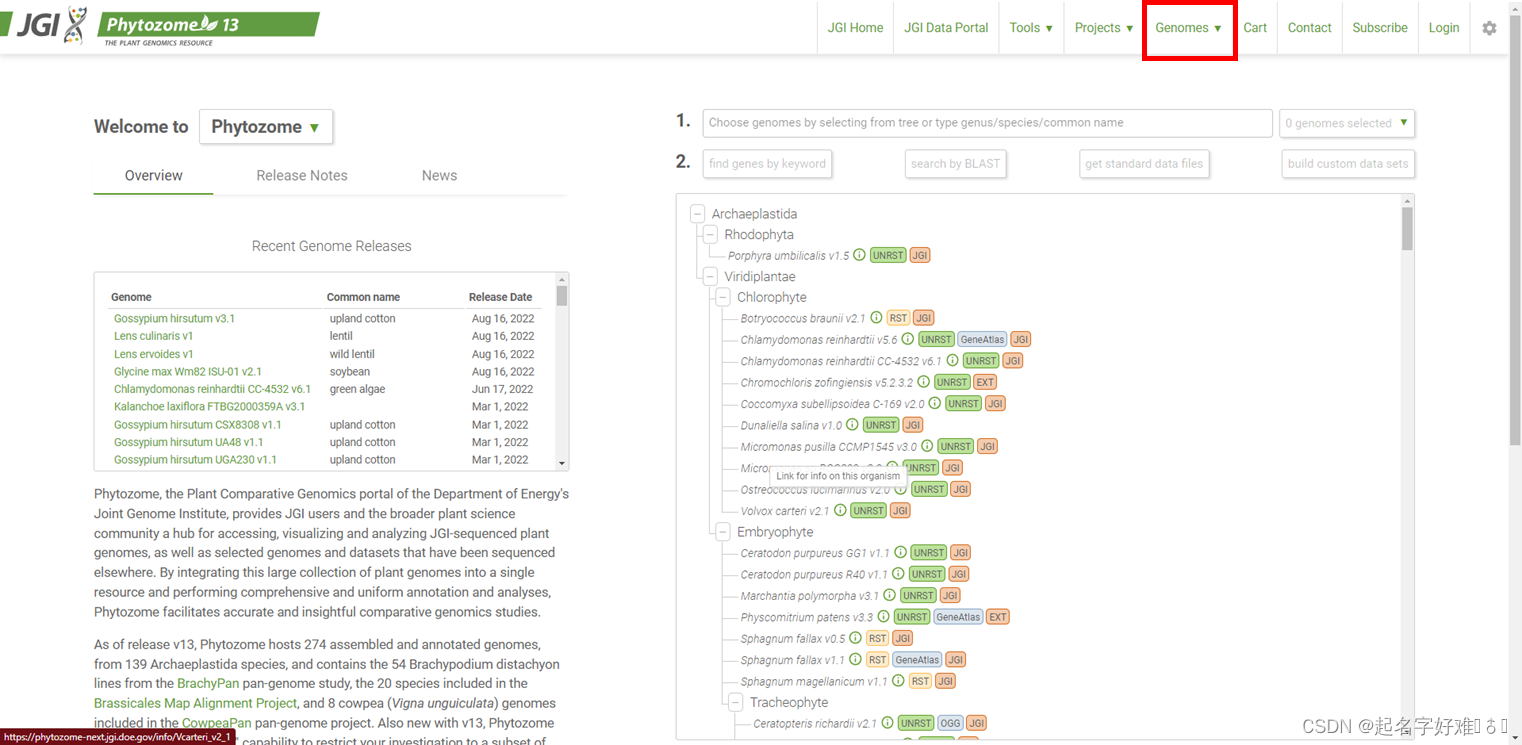Open Glycine max Wm82 ISU-01 v2.1 link
Image resolution: width=1522 pixels, height=745 pixels.
point(187,372)
